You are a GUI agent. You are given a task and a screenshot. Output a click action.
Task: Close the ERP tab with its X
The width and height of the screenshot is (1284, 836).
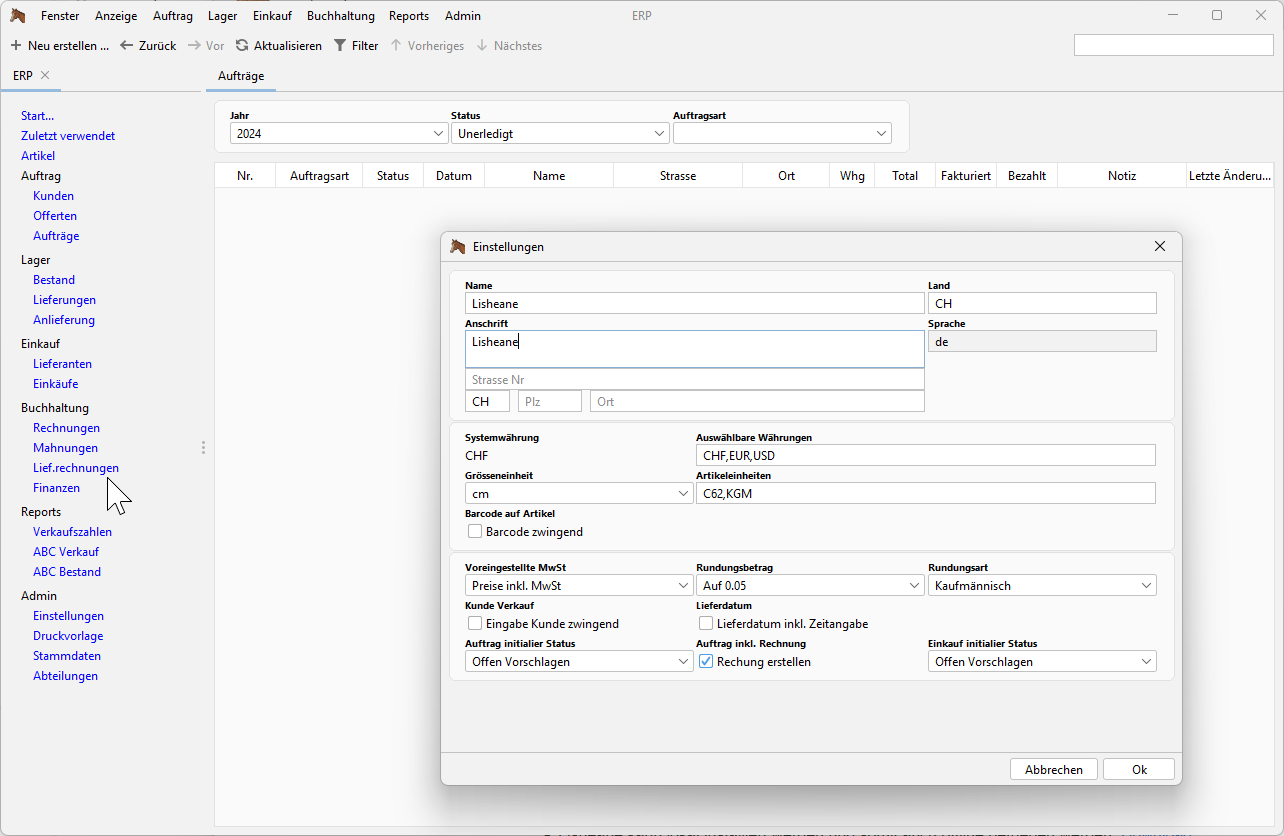point(45,76)
